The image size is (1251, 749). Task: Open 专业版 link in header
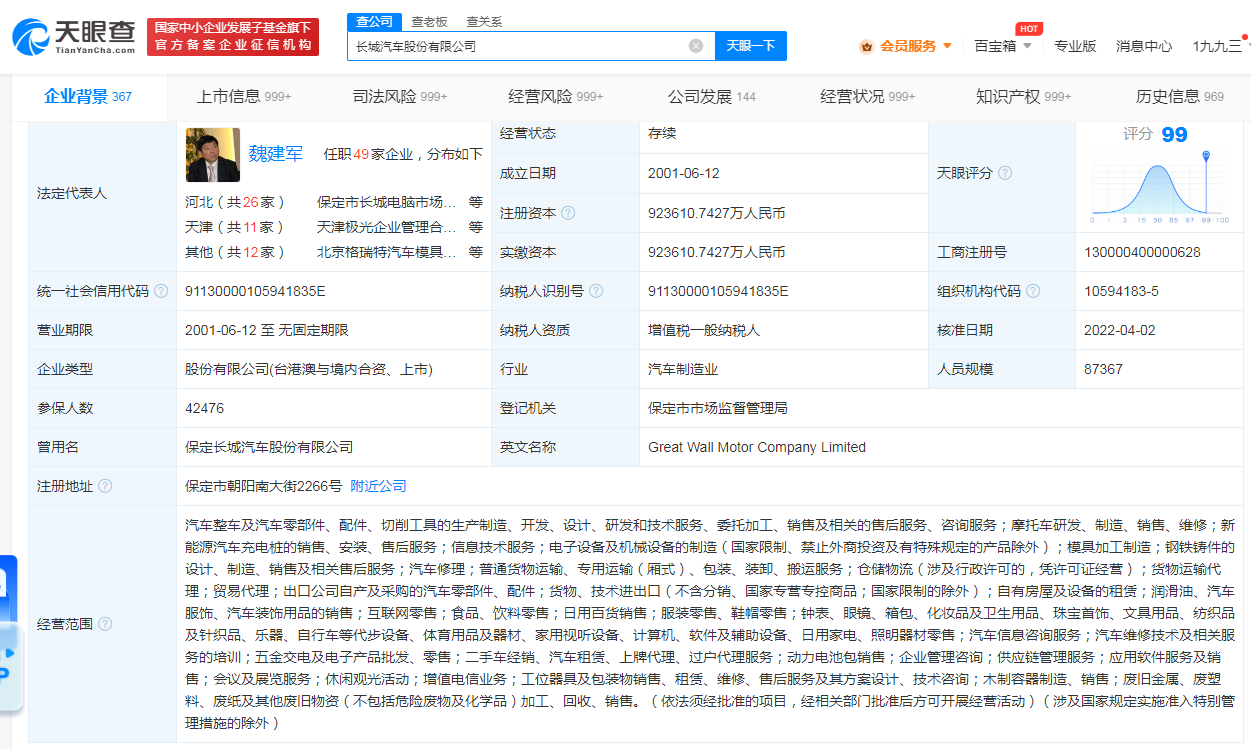point(1075,46)
